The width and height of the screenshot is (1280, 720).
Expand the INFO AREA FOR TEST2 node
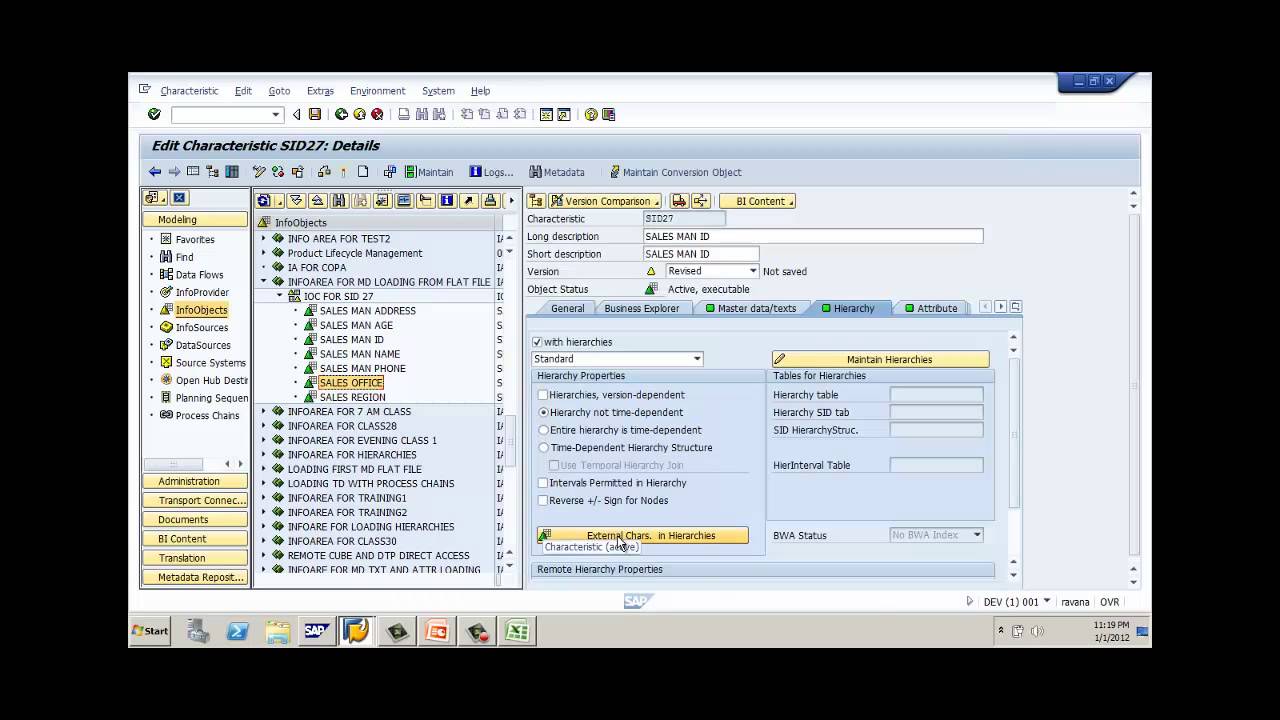[x=264, y=239]
